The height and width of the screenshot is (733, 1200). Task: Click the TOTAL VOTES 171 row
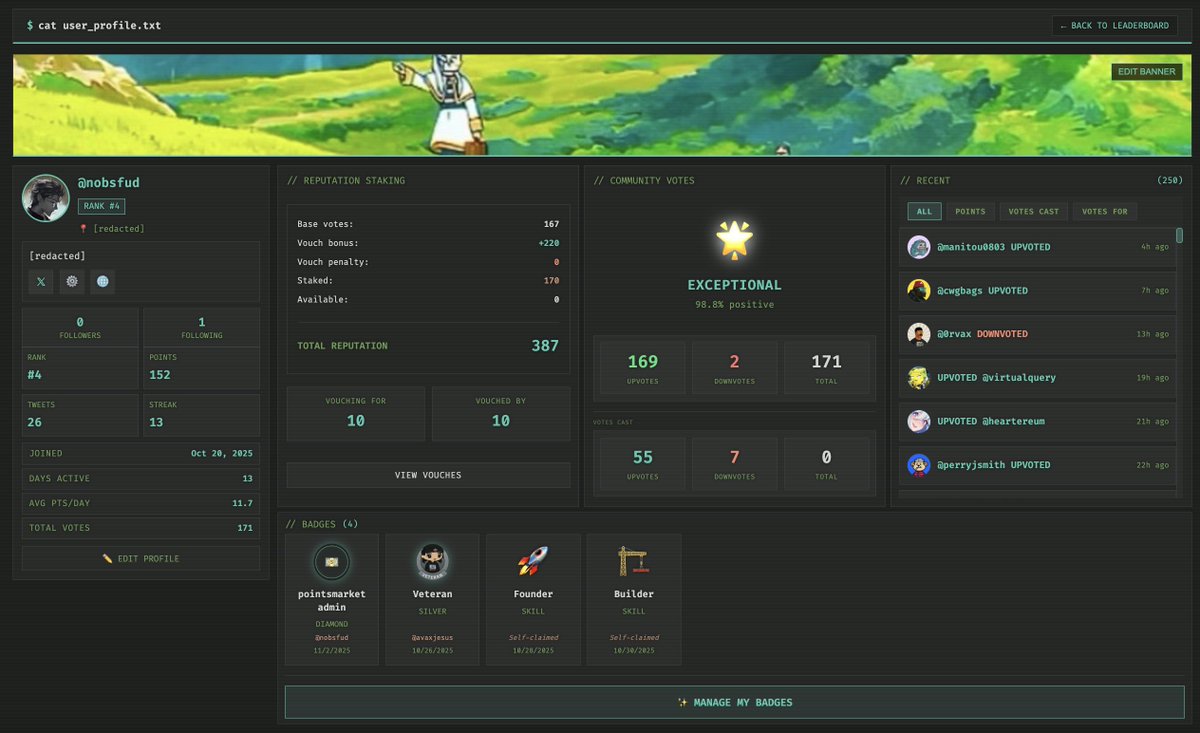click(141, 528)
